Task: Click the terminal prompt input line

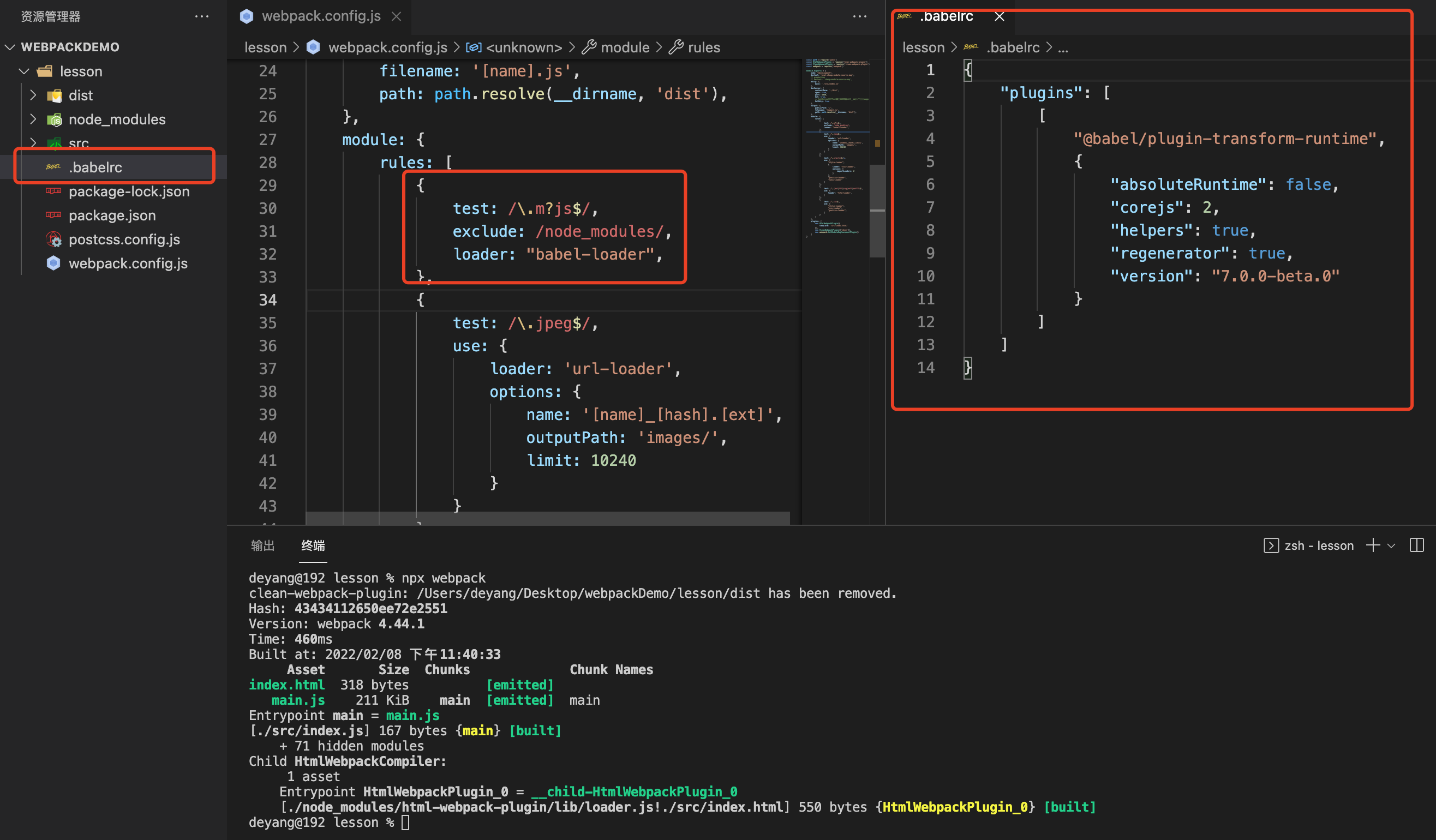Action: pos(329,823)
